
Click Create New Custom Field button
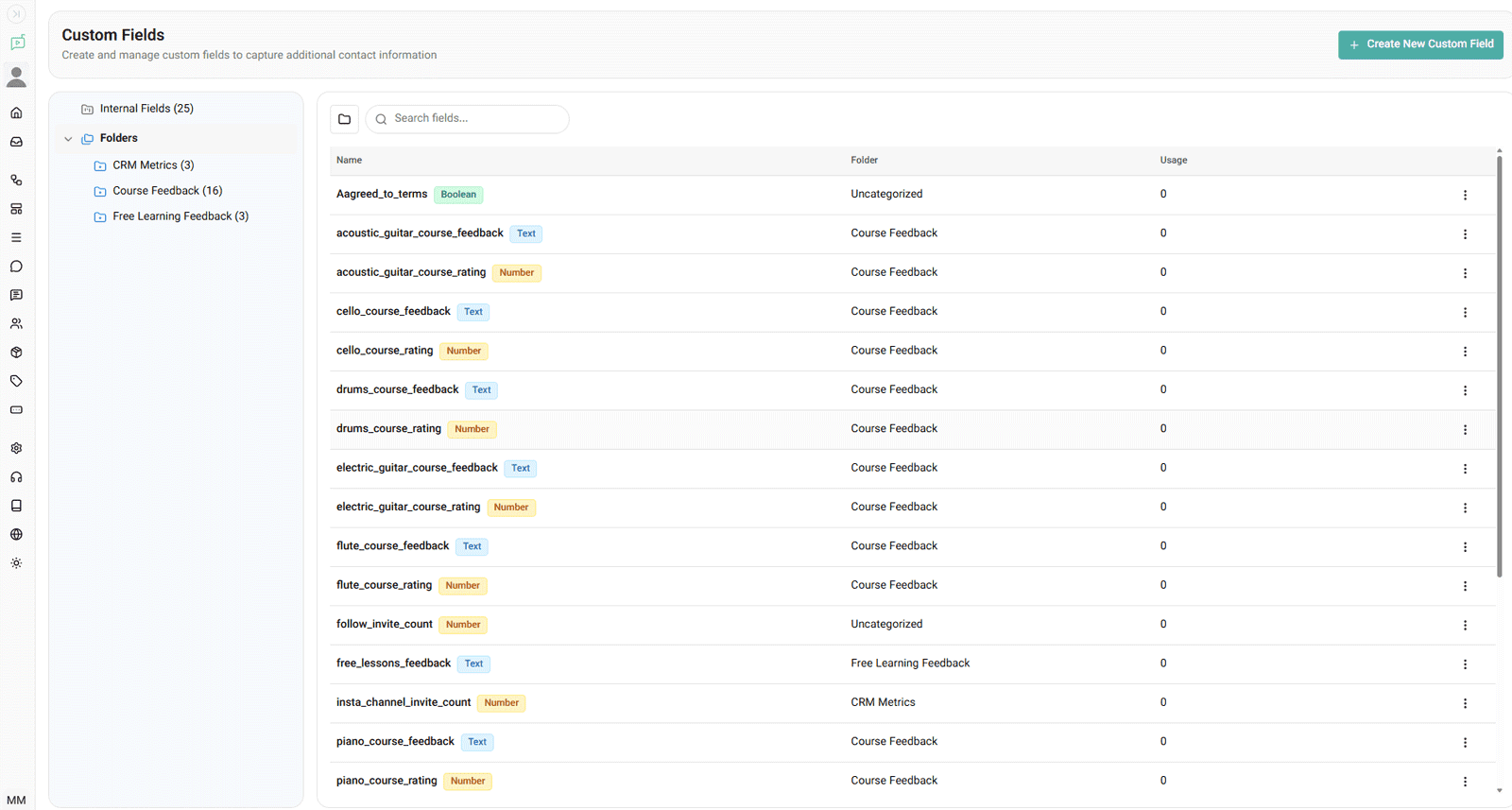tap(1420, 44)
